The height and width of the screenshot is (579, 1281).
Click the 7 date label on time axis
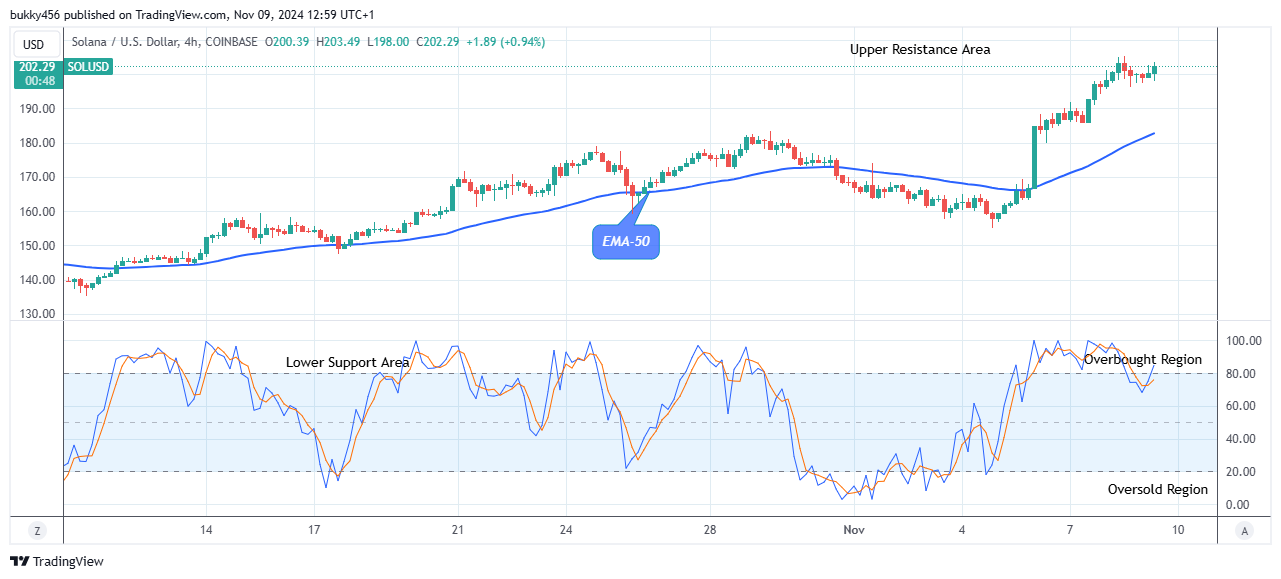tap(1070, 529)
